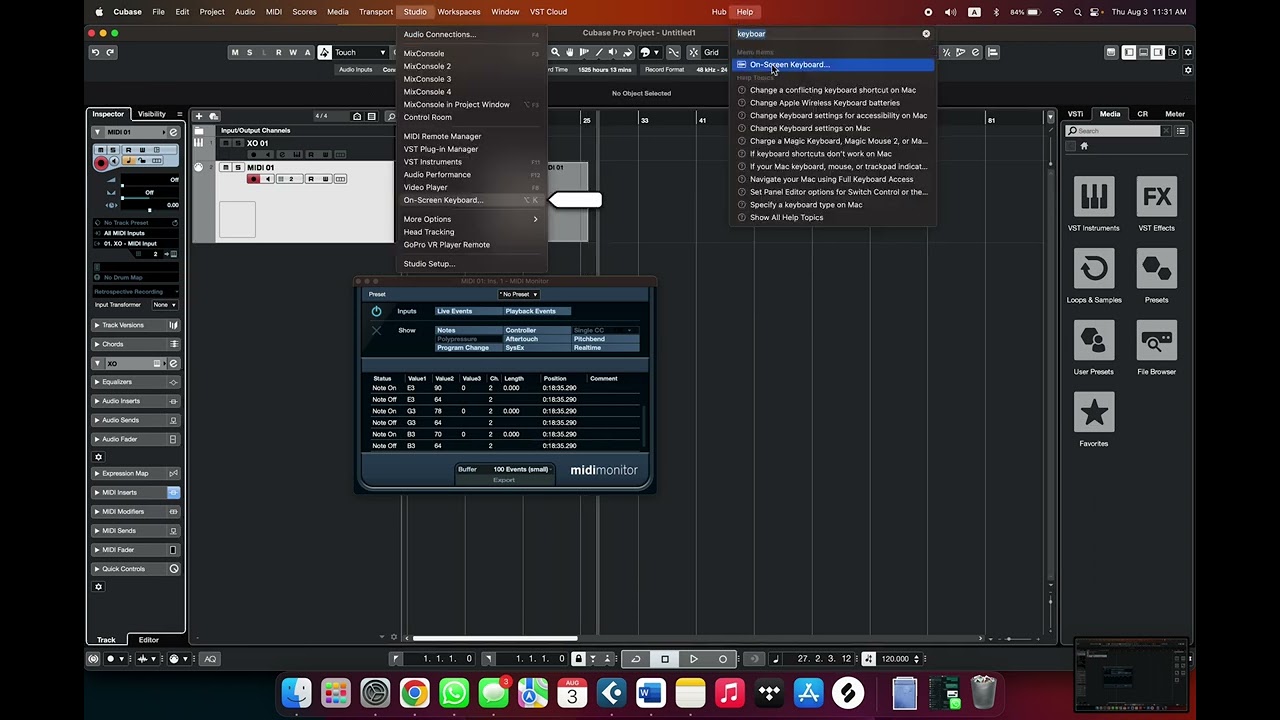Click the Add Track plus button
Image resolution: width=1280 pixels, height=720 pixels.
pos(199,116)
